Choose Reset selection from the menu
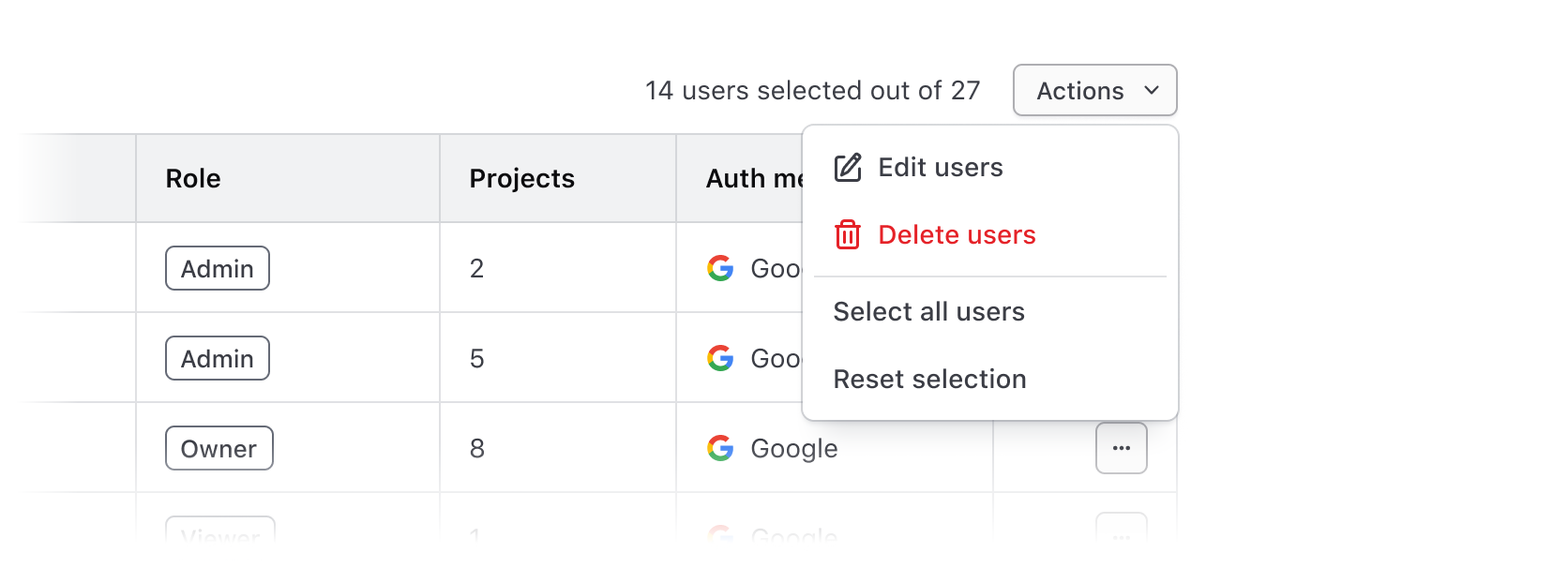The image size is (1568, 568). (x=929, y=380)
